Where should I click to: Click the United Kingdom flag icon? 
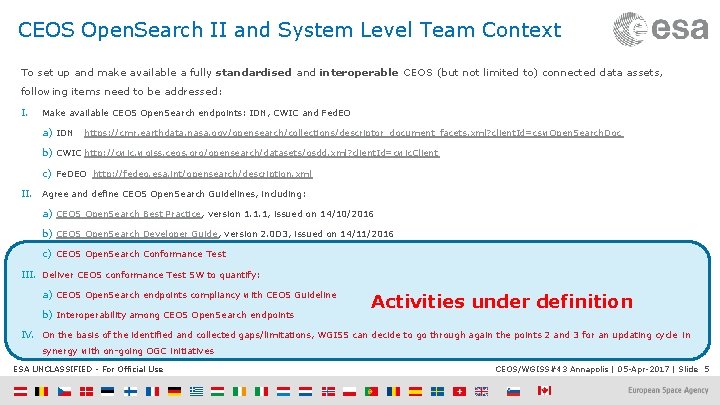pos(481,391)
